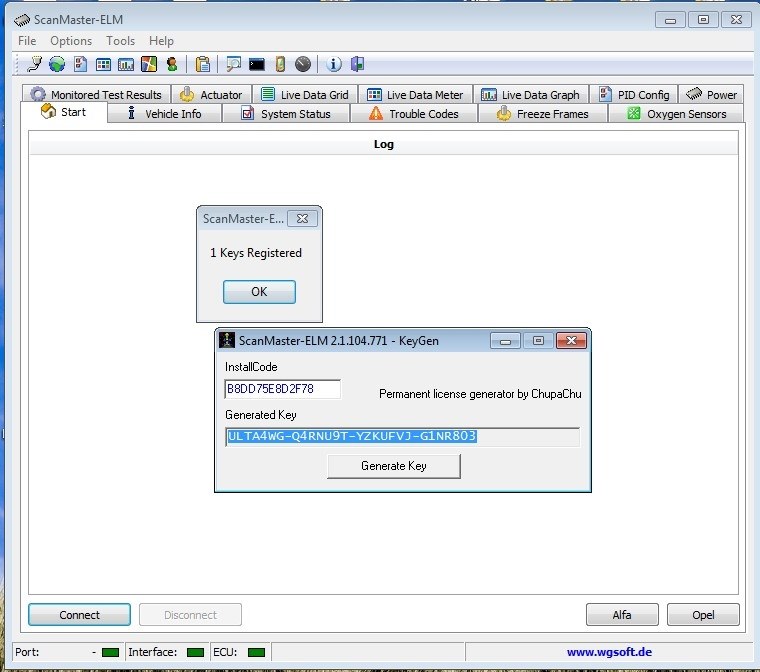Open the Tools menu

pos(120,41)
